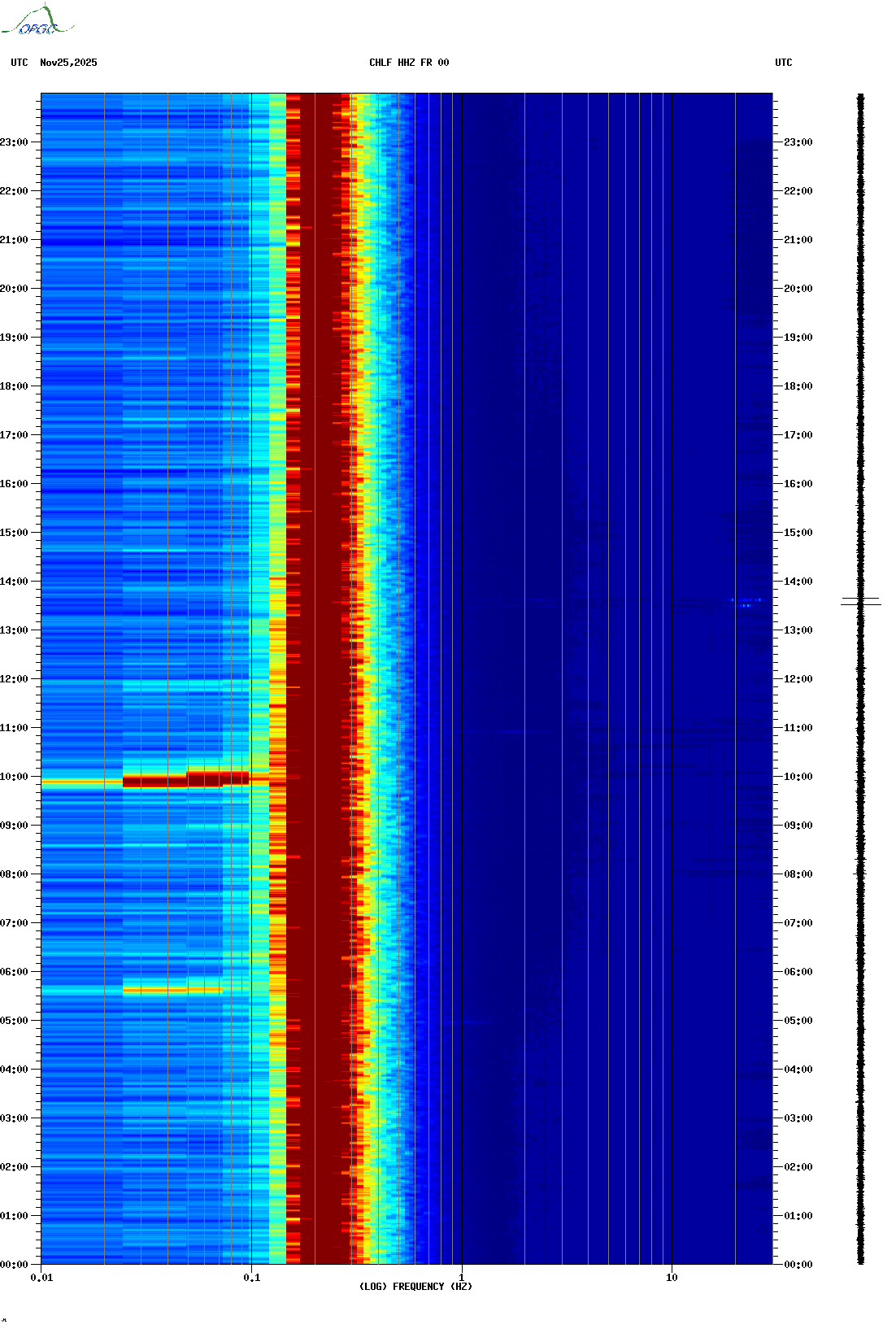Click the (LOG) FREQUENCY (HZ) axis title
Screen dimensions: 896x1329
coord(415,1287)
